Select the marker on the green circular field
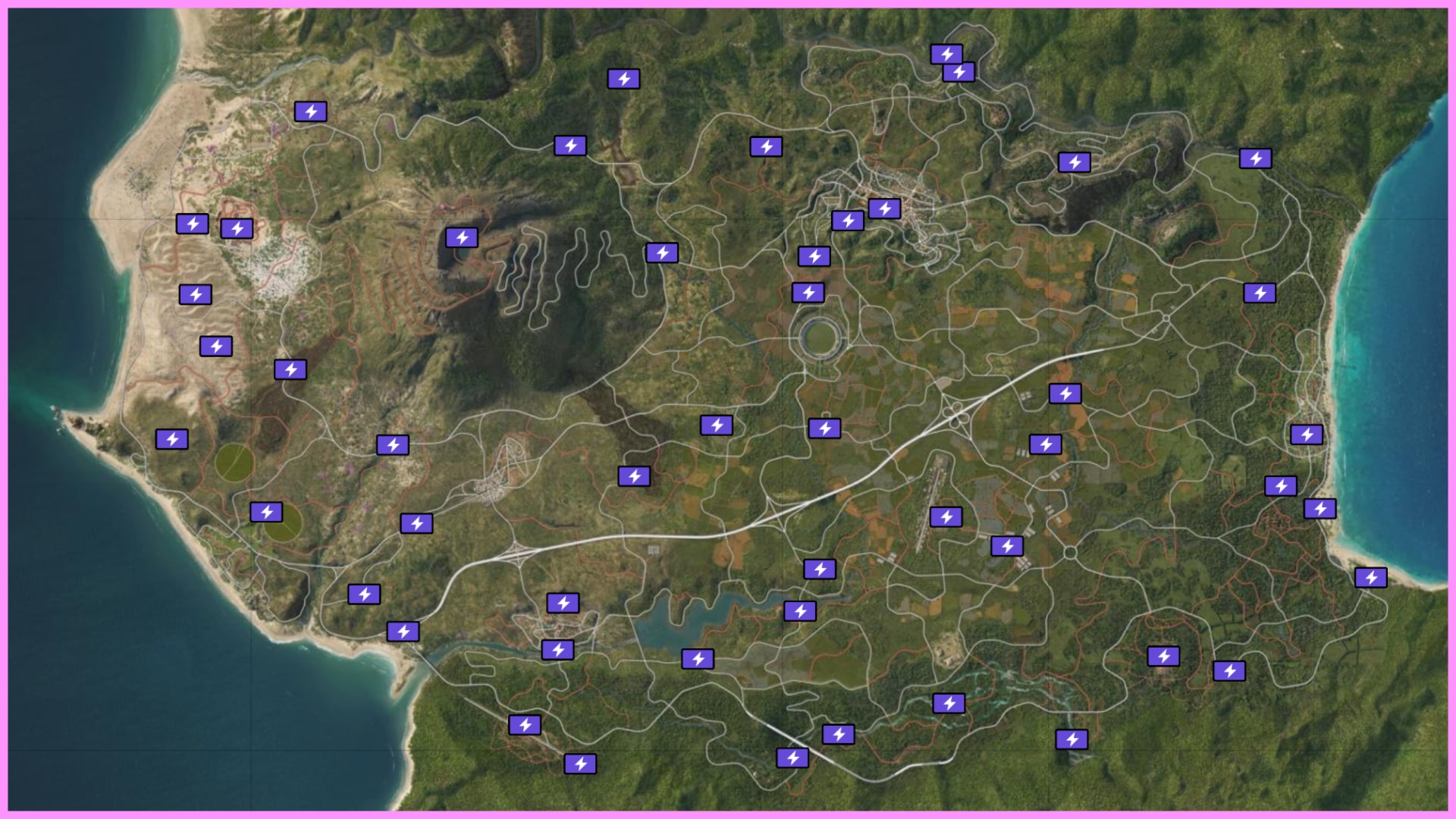1456x819 pixels. coord(266,512)
